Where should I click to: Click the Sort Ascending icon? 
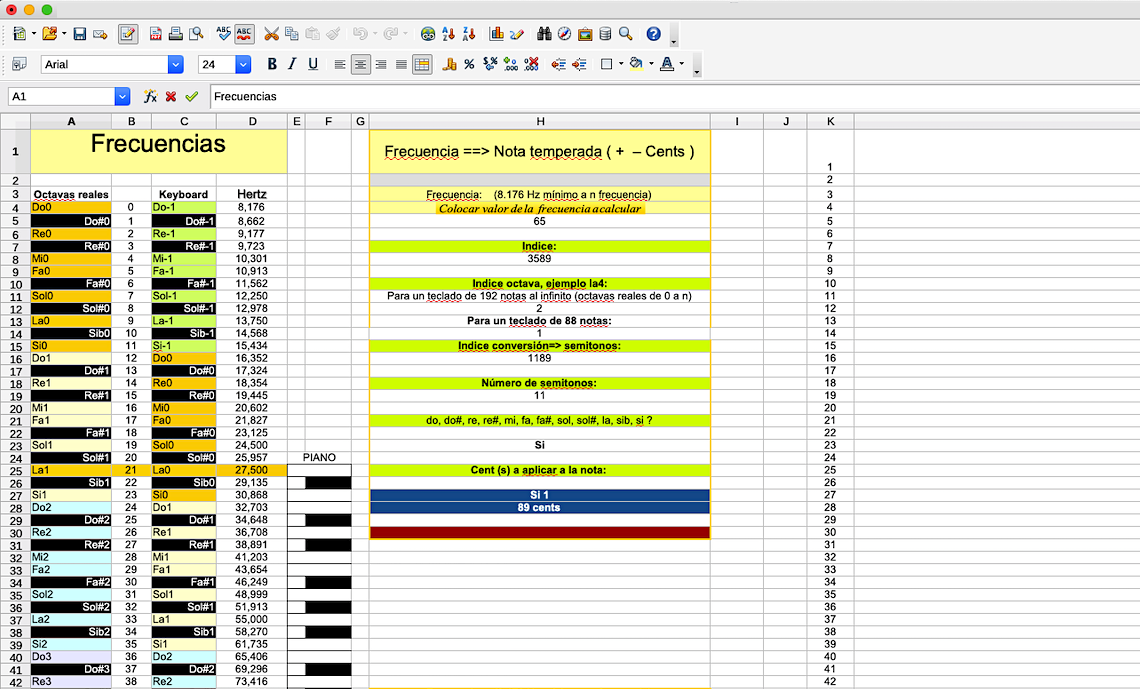click(448, 34)
